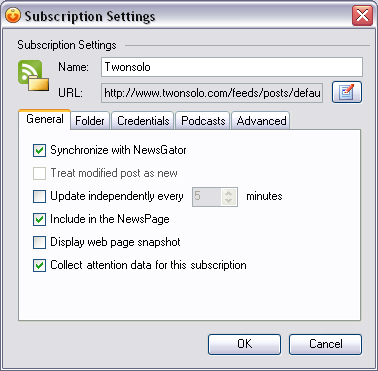Open the Credentials tab
Image resolution: width=378 pixels, height=371 pixels.
143,121
